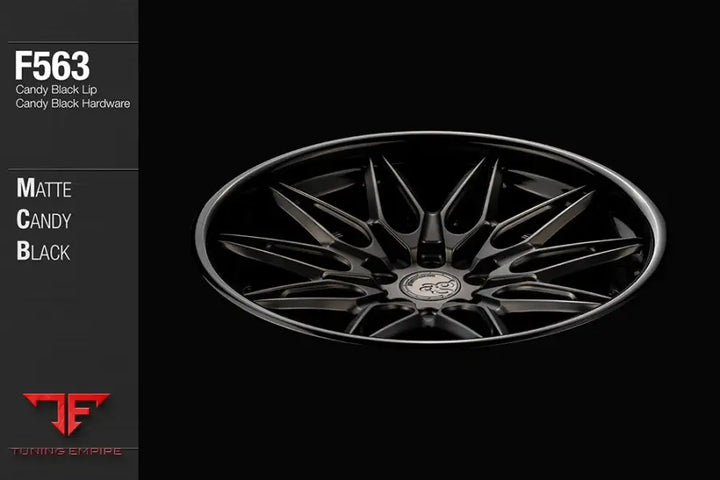Click the Candy Black Hardware label
Image resolution: width=720 pixels, height=480 pixels.
click(x=72, y=103)
